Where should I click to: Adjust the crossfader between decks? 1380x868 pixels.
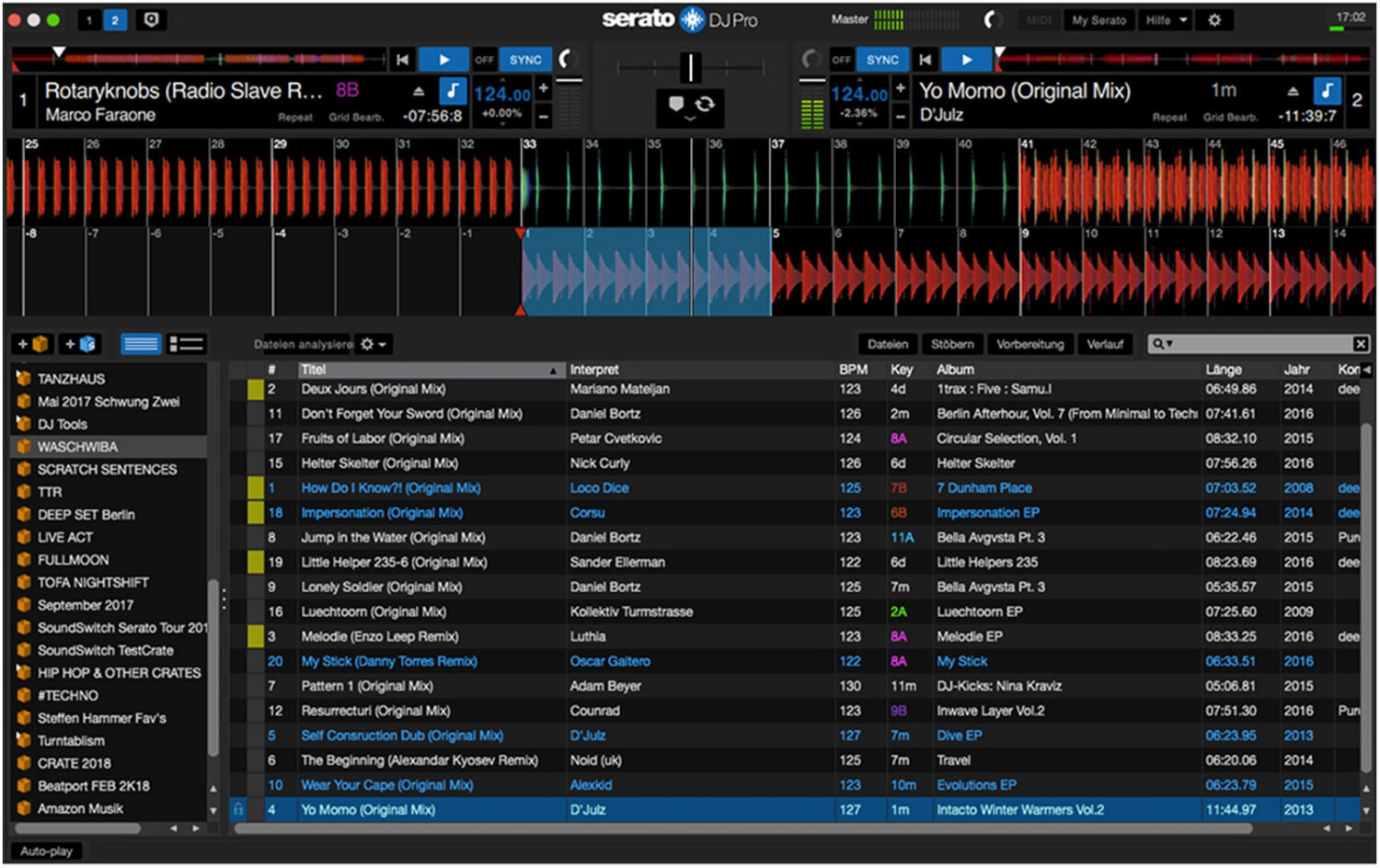(x=690, y=69)
